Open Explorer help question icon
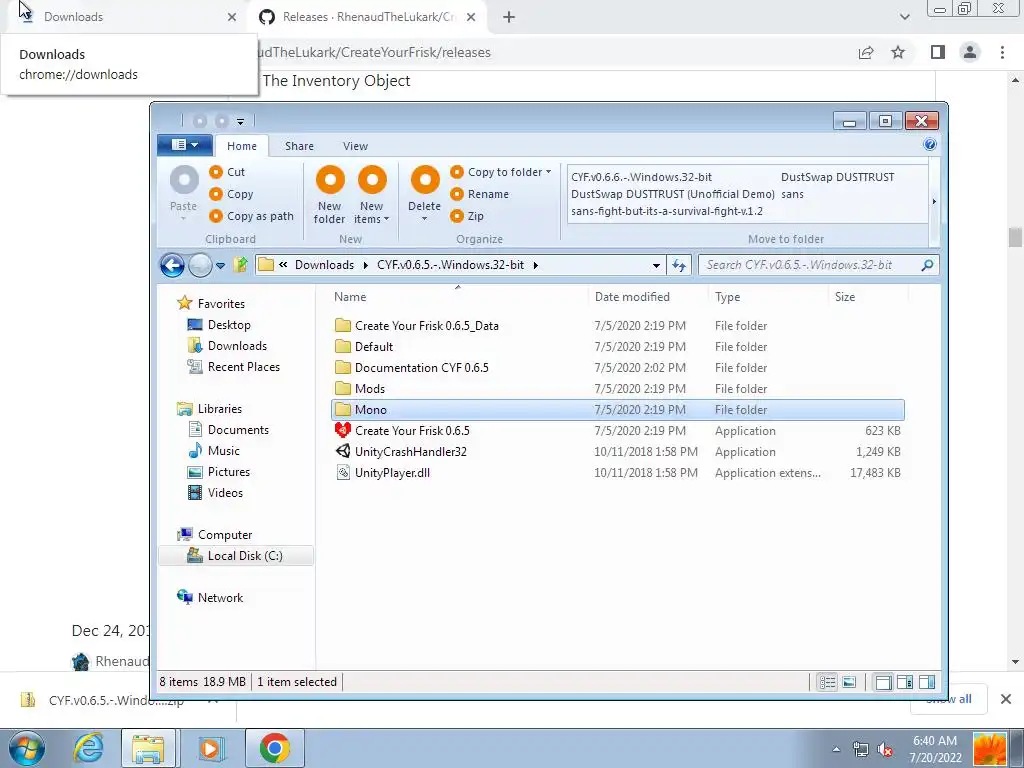 [930, 144]
